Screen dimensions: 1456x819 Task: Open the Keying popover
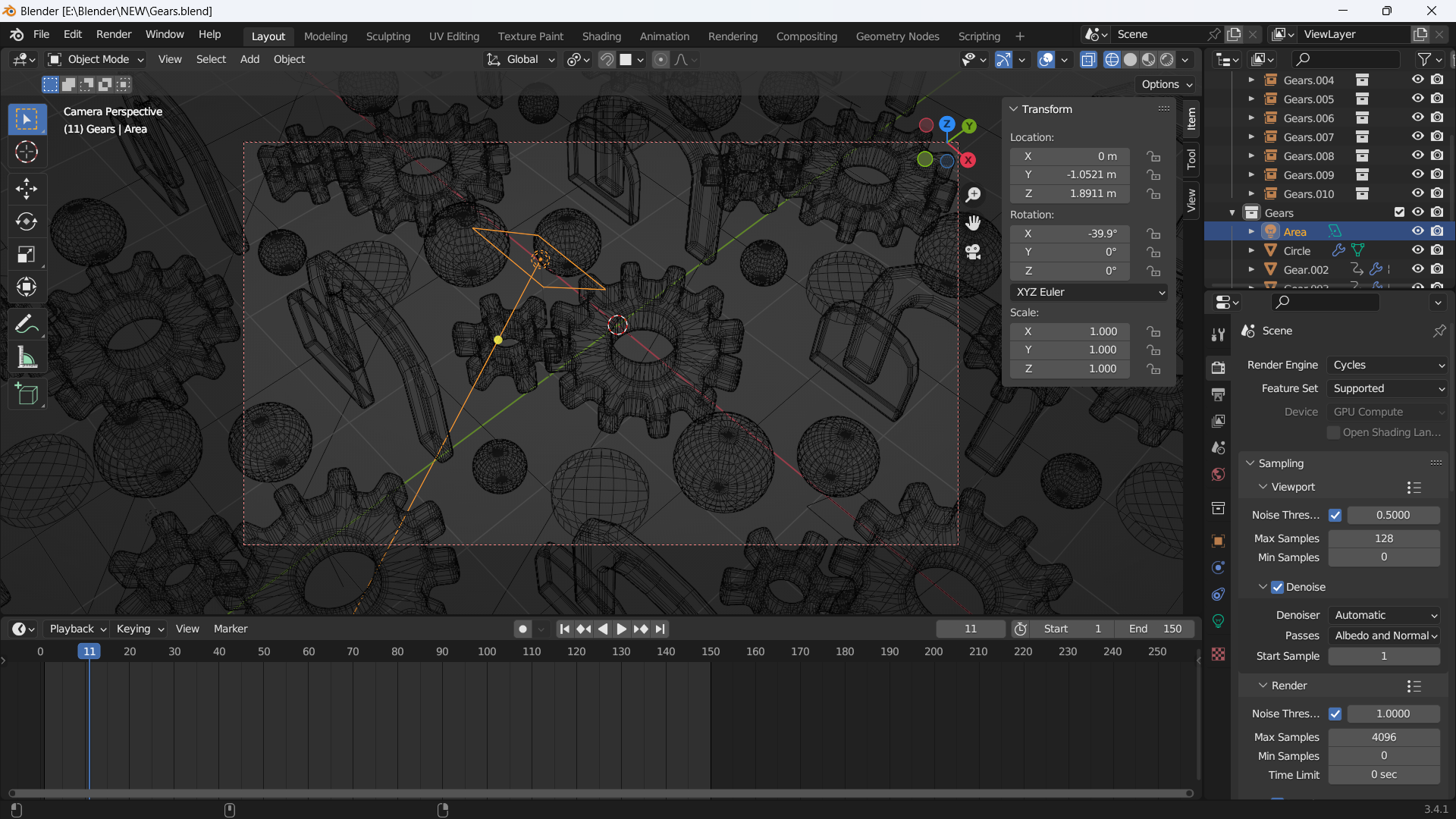point(140,629)
